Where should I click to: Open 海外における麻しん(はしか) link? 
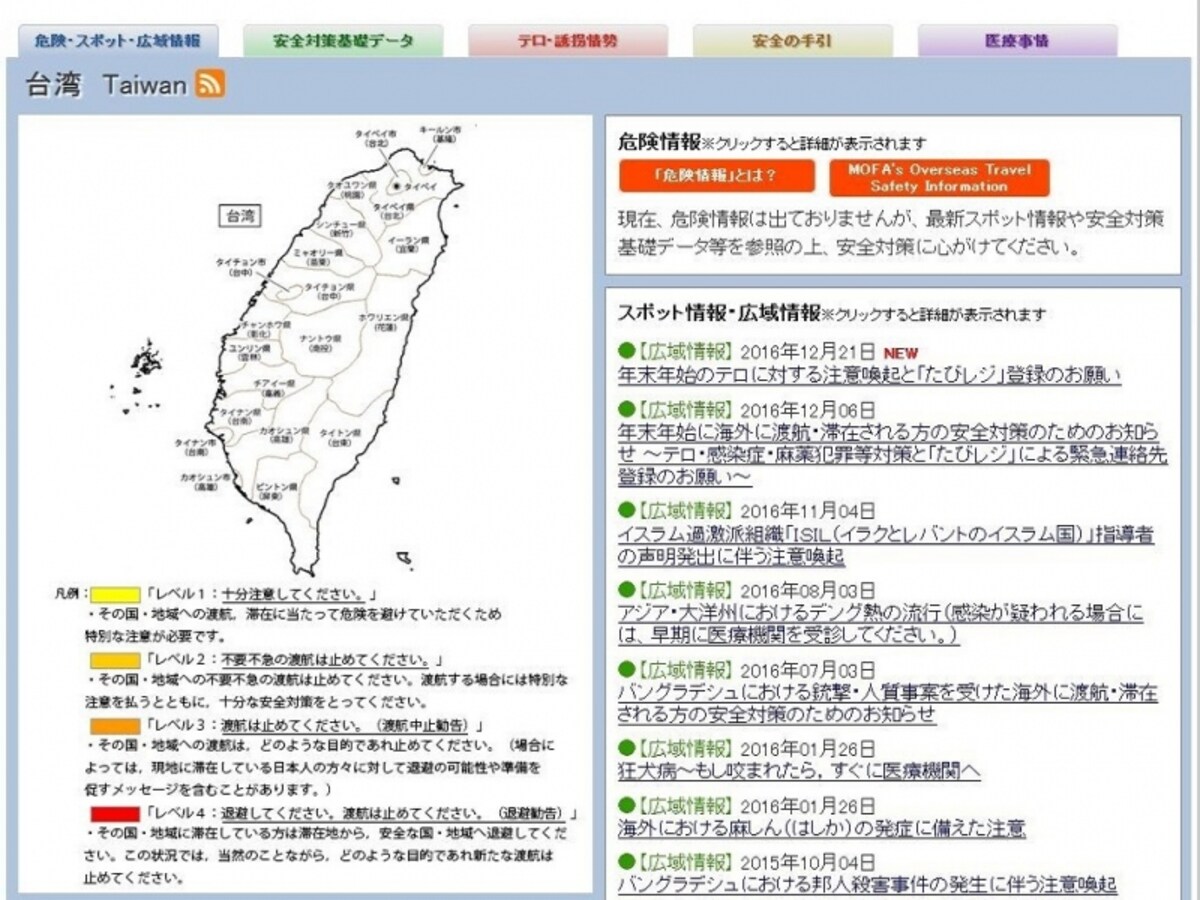tap(822, 828)
